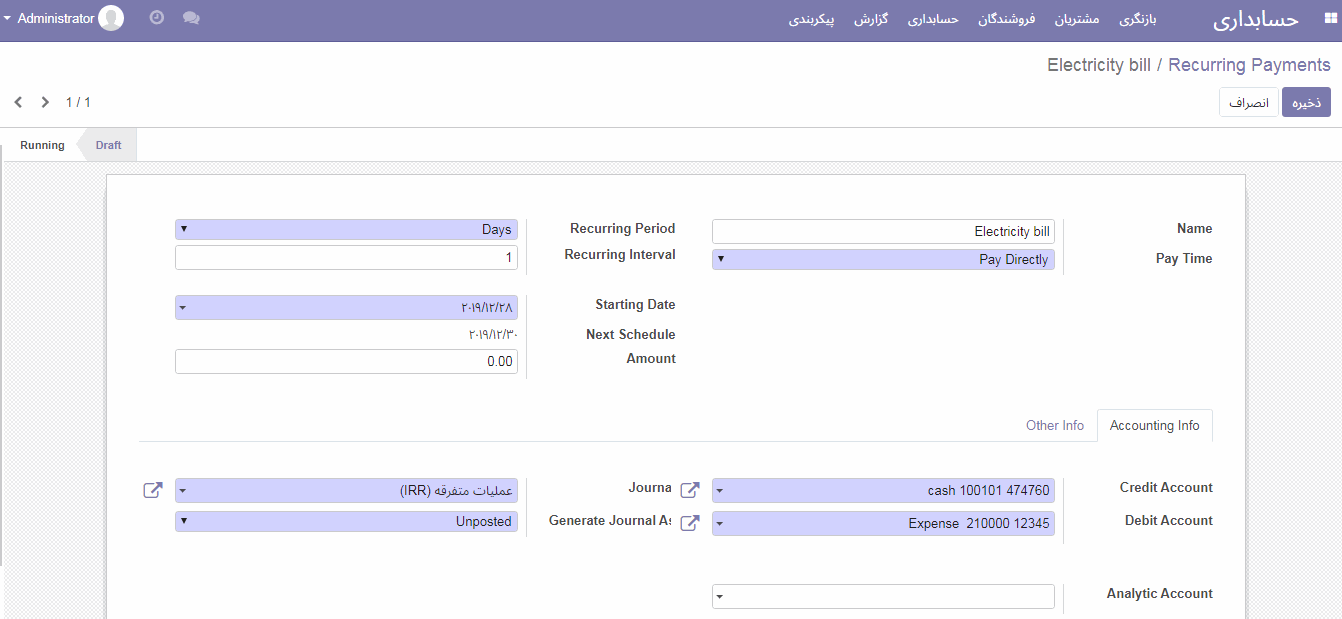Open external link for Debit Account
This screenshot has width=1342, height=619.
(x=690, y=523)
